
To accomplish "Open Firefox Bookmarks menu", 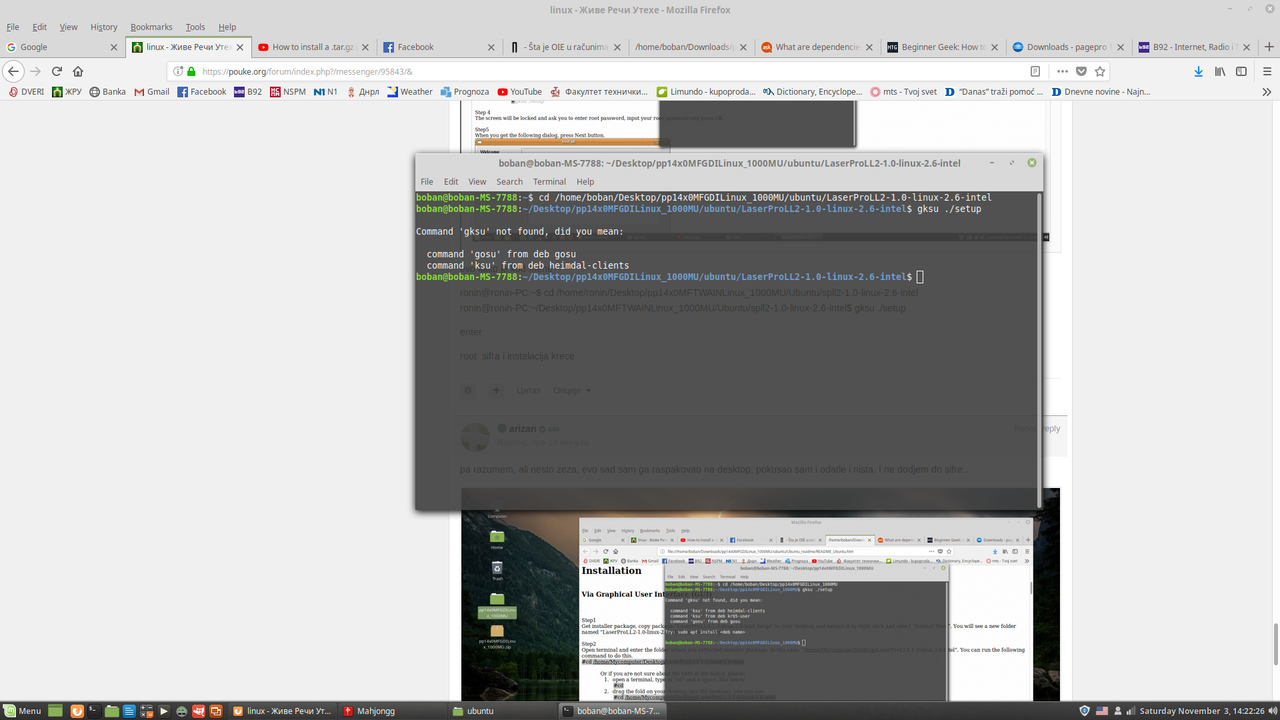I will click(151, 27).
